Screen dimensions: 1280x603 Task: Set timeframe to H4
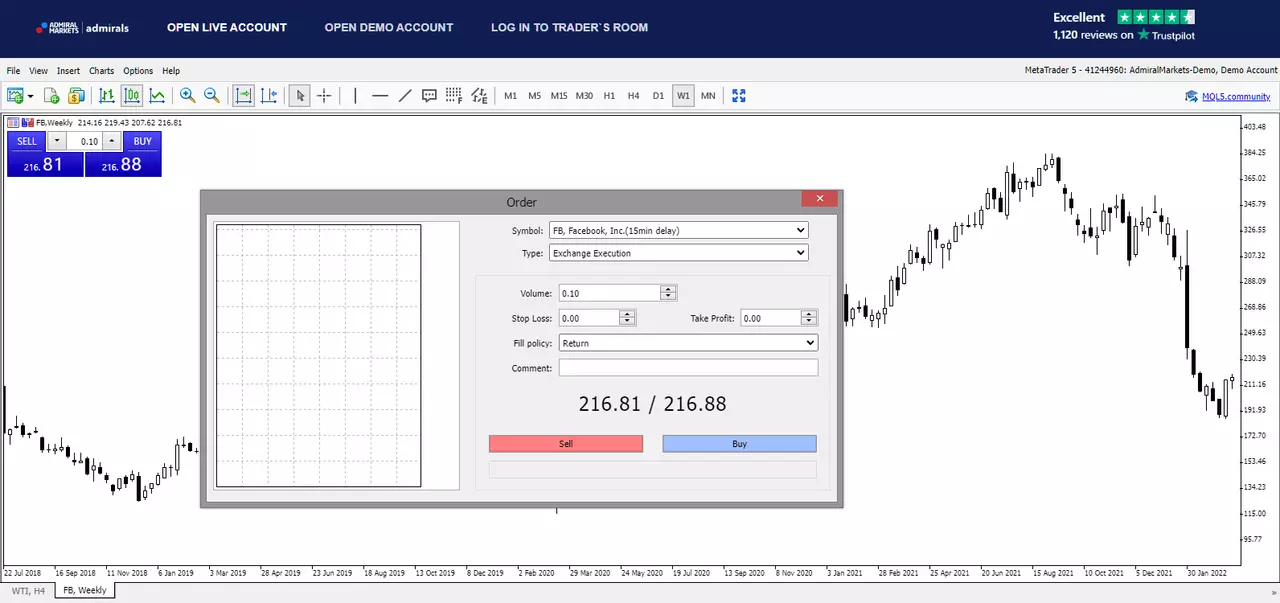[633, 96]
